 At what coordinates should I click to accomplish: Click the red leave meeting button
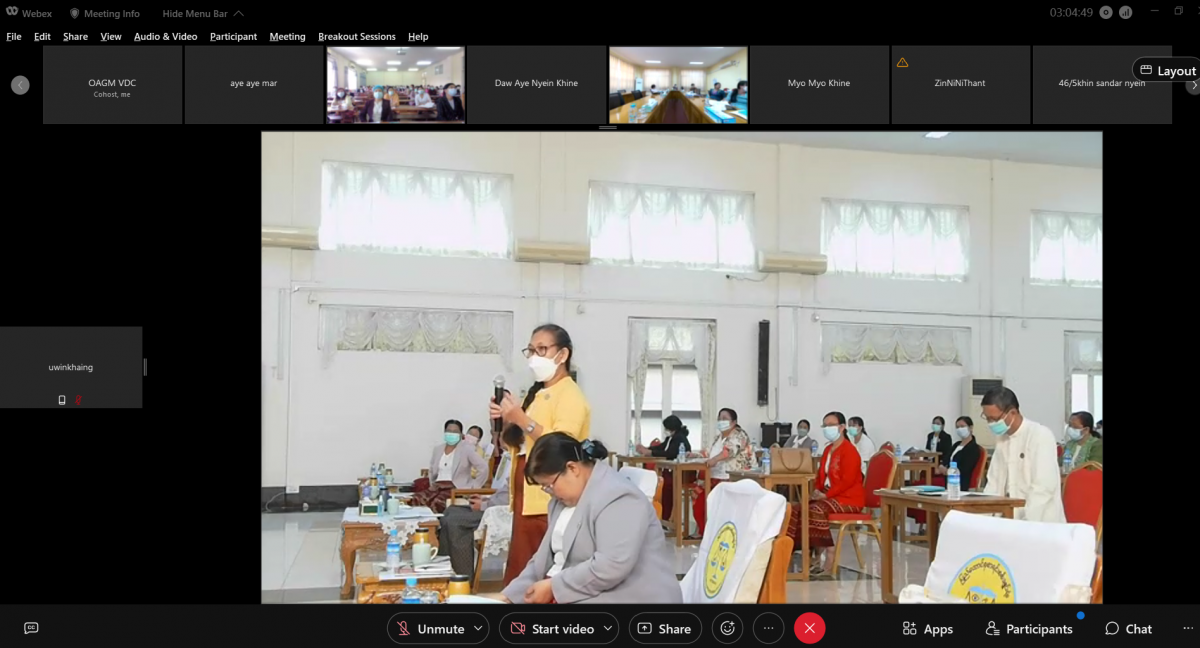pyautogui.click(x=809, y=628)
